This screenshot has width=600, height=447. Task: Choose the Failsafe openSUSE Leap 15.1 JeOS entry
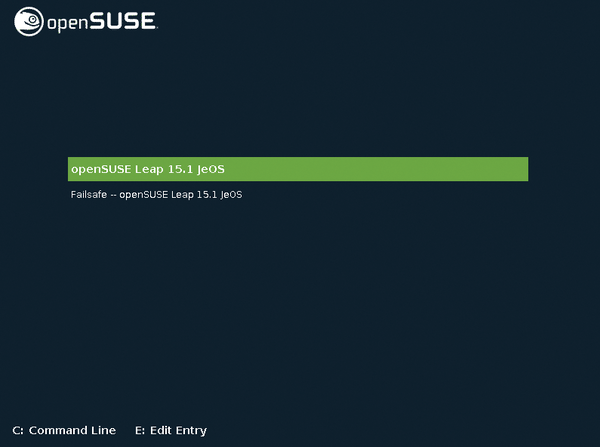coord(156,194)
